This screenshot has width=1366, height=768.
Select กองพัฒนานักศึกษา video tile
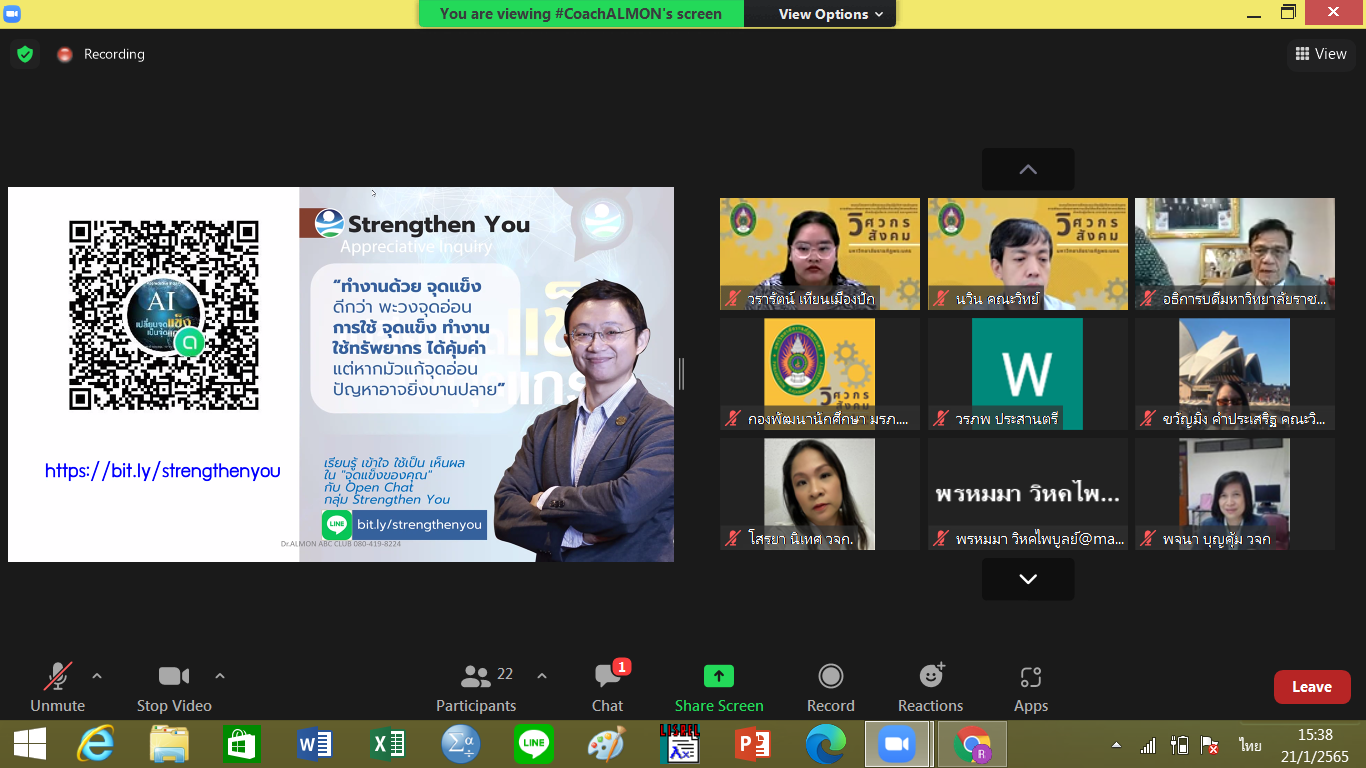(820, 374)
